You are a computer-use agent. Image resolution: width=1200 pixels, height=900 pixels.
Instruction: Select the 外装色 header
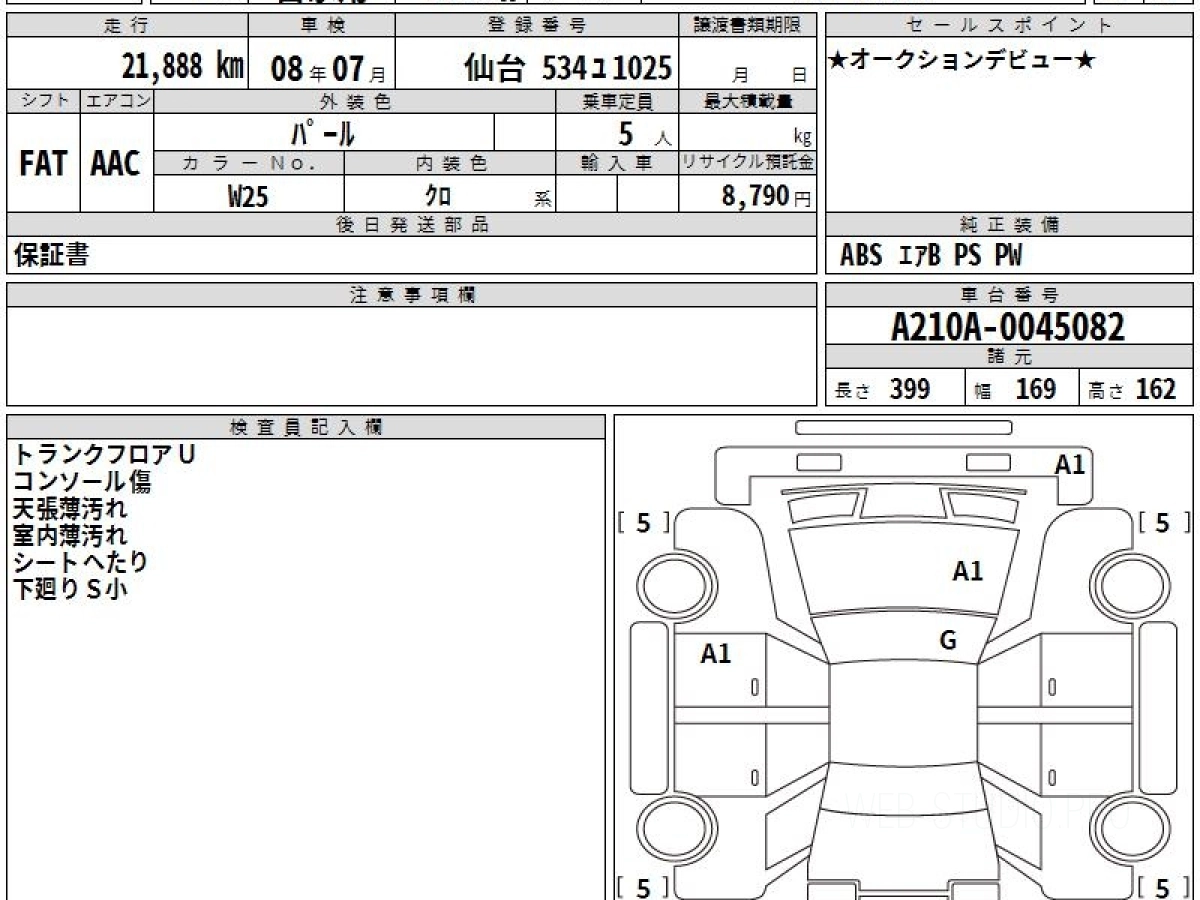[x=355, y=101]
